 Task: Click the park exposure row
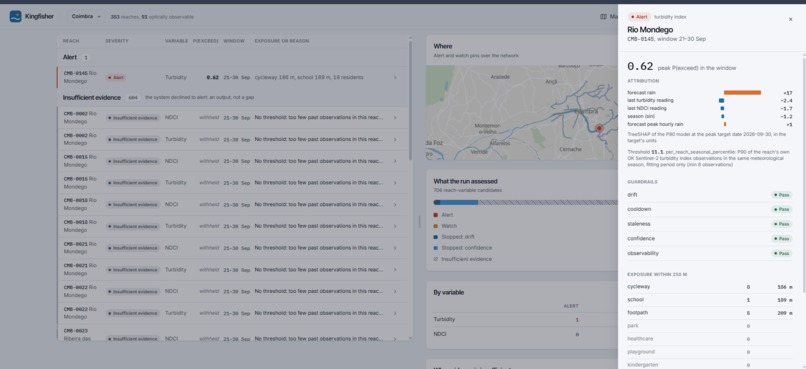pos(709,326)
